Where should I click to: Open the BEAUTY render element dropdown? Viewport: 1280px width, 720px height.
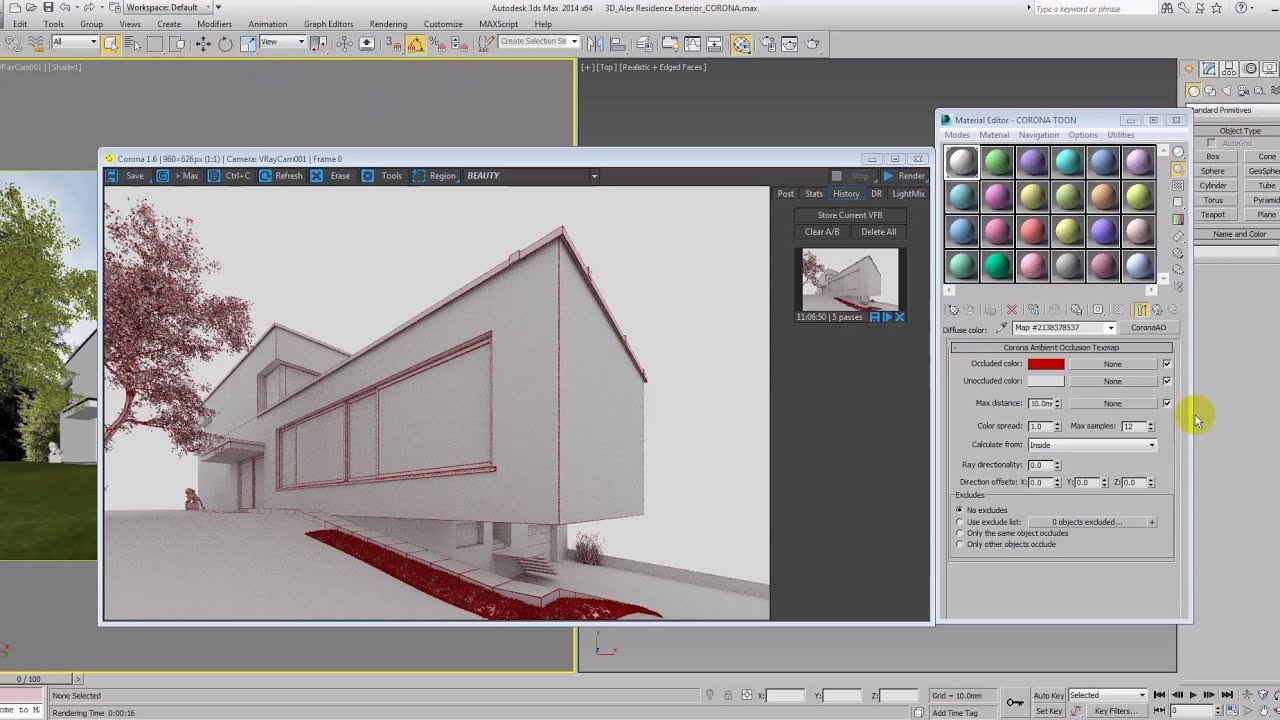pyautogui.click(x=530, y=176)
